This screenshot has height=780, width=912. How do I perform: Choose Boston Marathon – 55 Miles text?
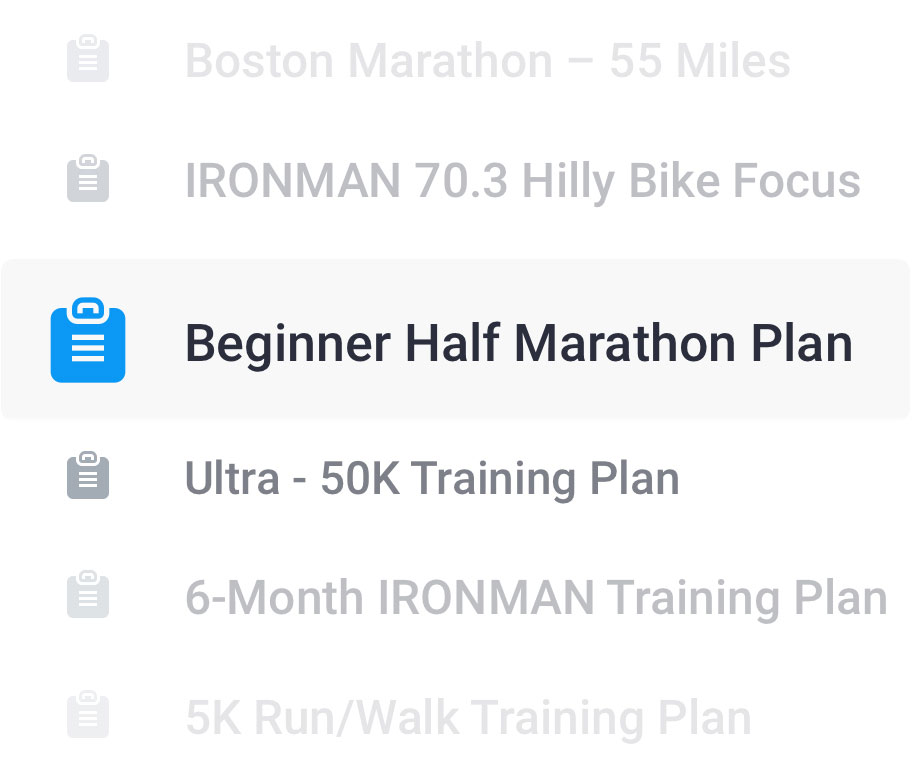(x=487, y=61)
